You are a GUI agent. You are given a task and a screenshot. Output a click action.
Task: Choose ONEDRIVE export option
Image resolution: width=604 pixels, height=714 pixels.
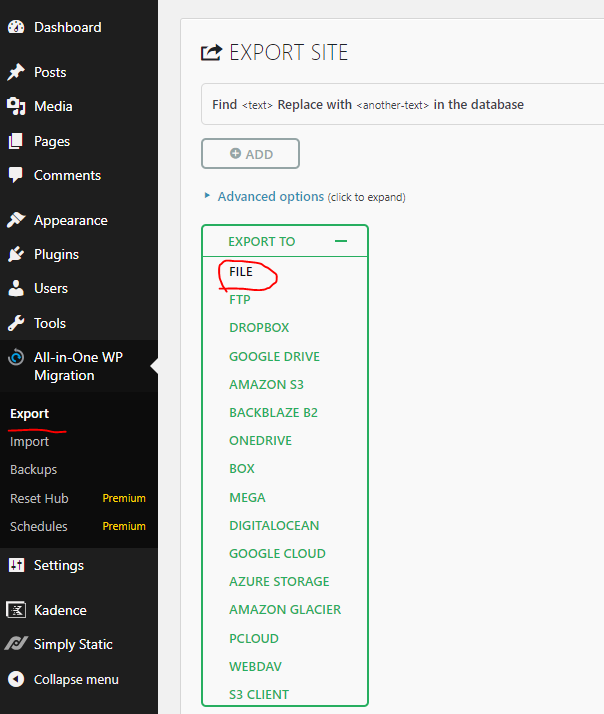(261, 440)
